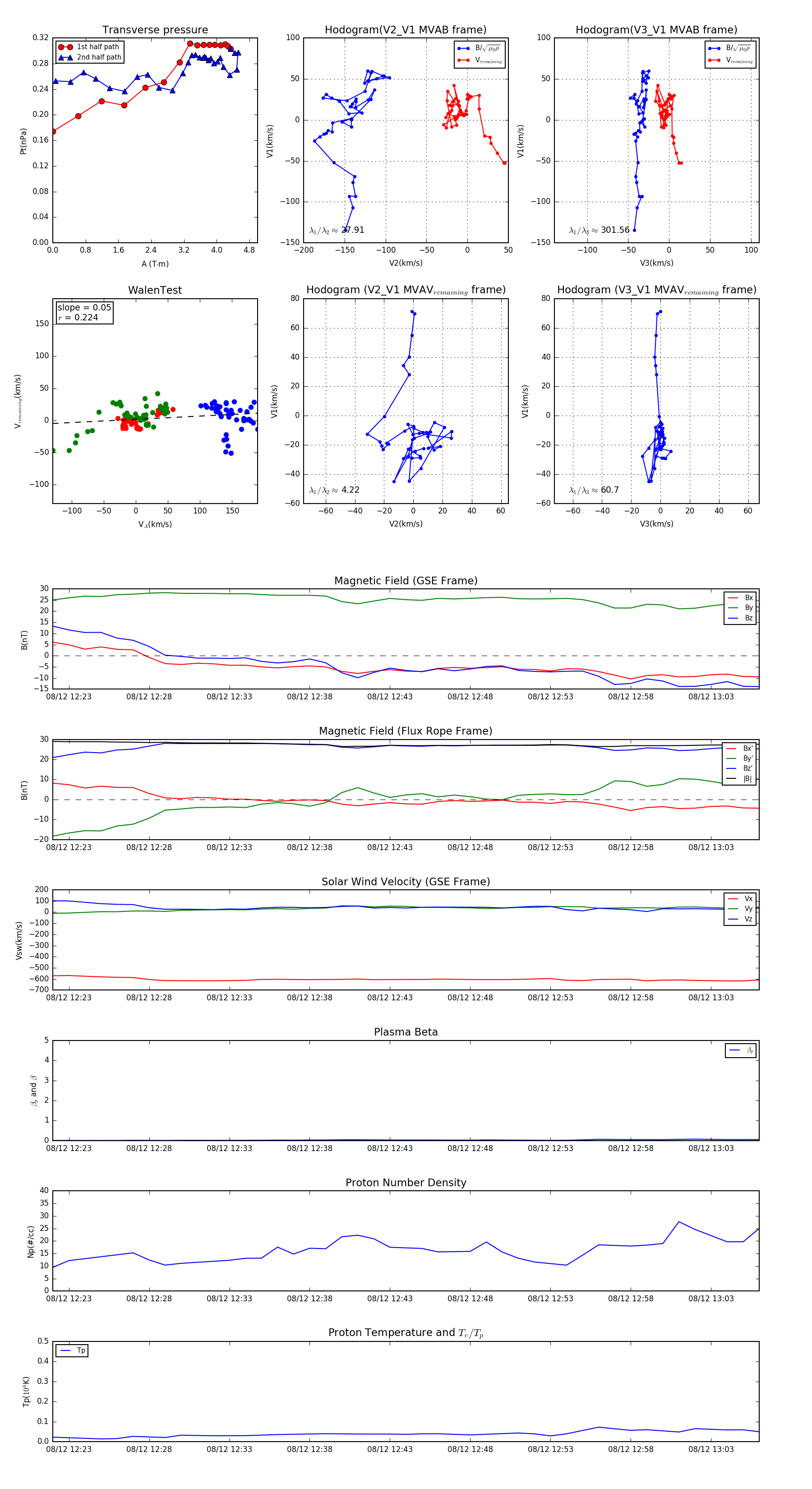
Task: Select the By' legend entry in Flux Rope plot
Action: click(739, 758)
